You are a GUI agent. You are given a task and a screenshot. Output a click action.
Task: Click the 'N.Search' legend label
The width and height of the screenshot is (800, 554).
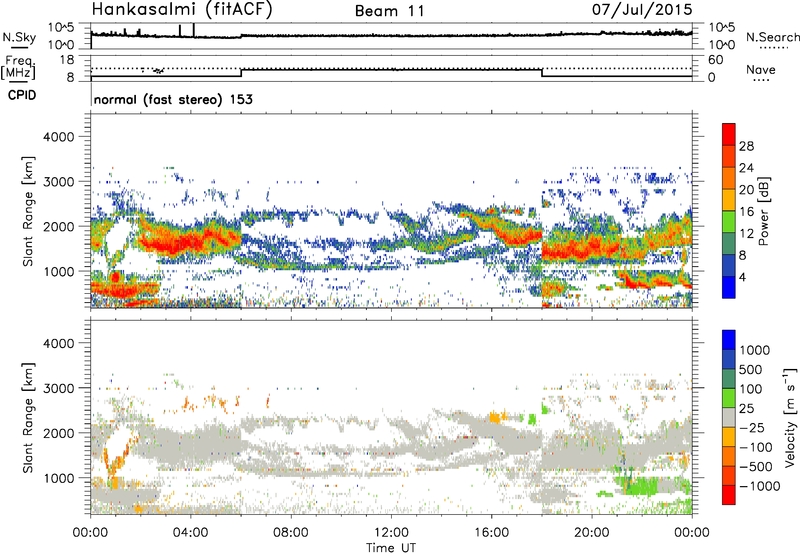point(772,37)
